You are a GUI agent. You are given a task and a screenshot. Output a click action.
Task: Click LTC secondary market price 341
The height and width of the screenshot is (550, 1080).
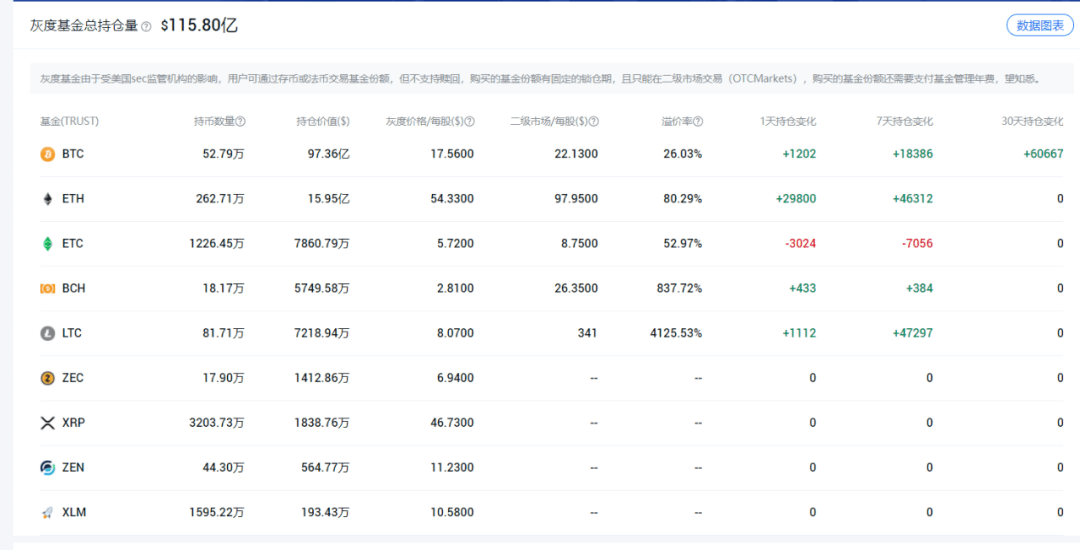[588, 332]
